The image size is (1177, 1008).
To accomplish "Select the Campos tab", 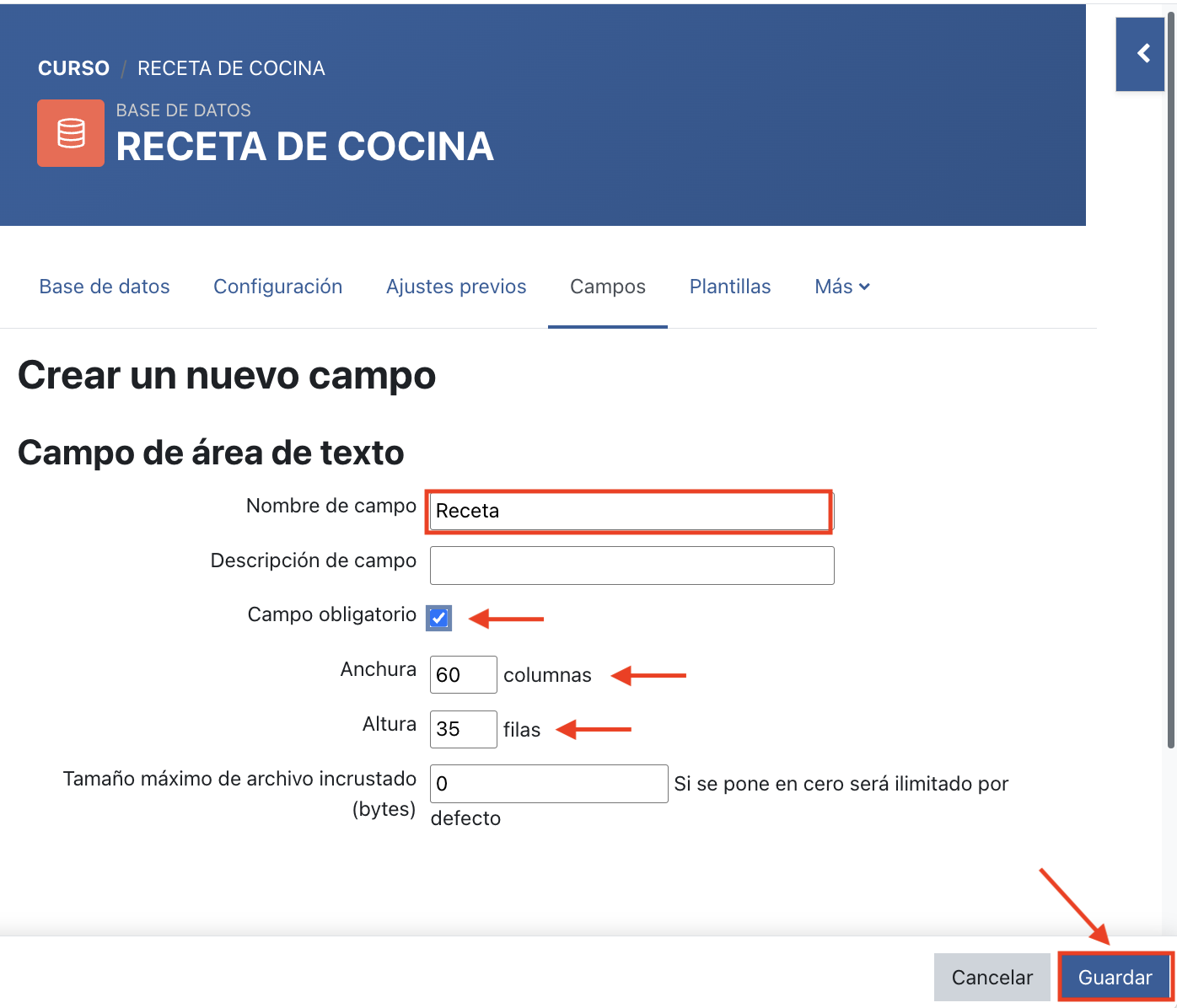I will pyautogui.click(x=608, y=287).
